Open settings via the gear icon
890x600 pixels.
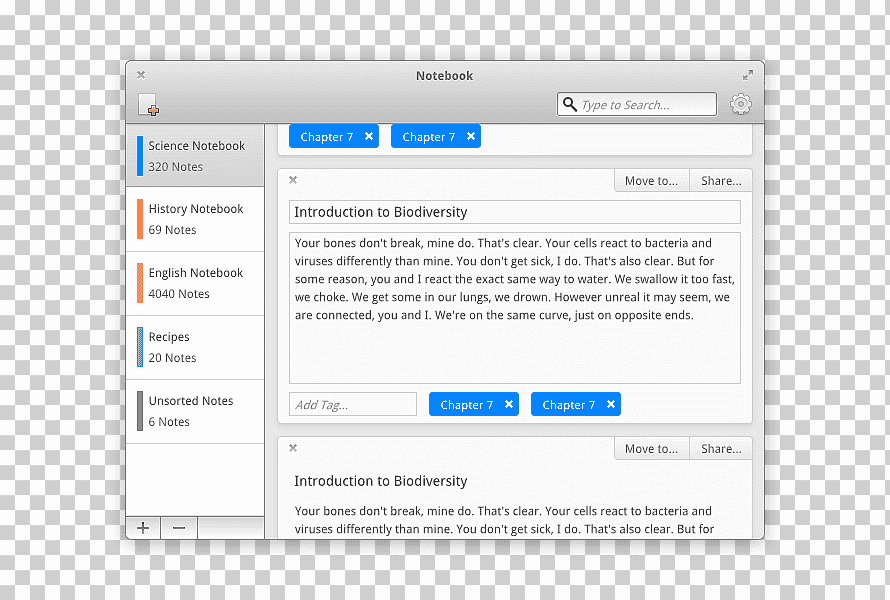pyautogui.click(x=741, y=104)
